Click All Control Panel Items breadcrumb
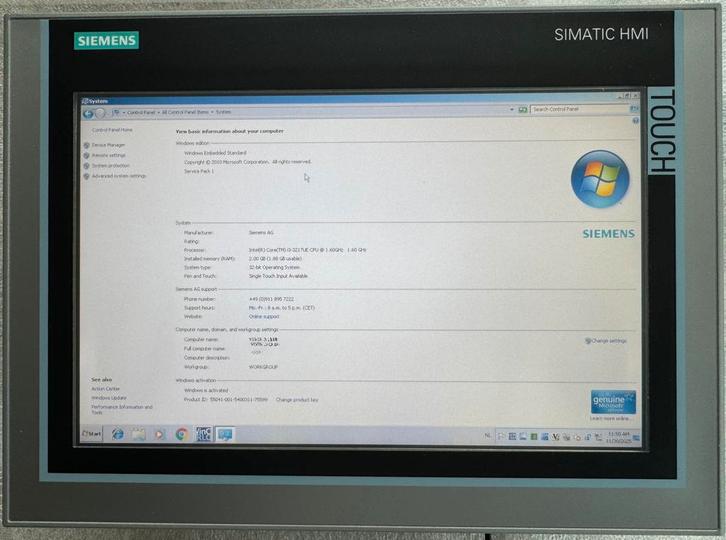 (x=185, y=112)
